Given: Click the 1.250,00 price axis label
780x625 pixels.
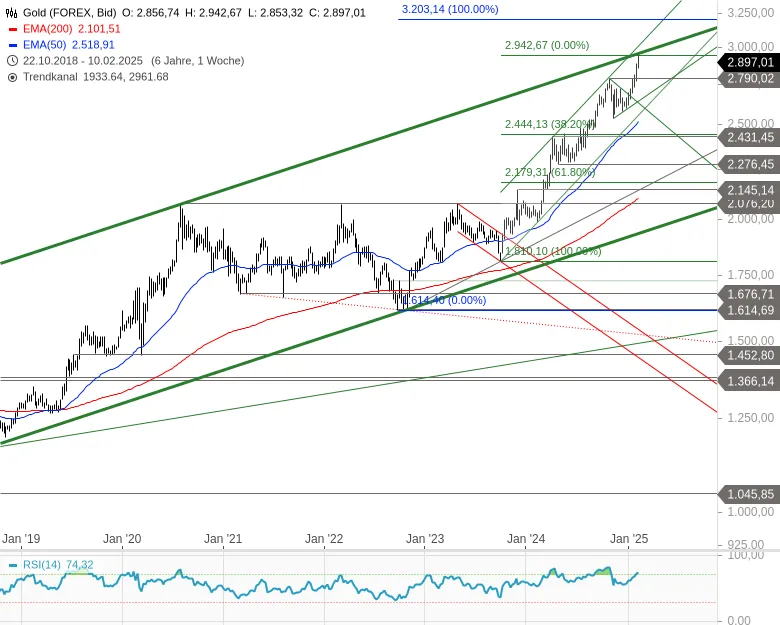Looking at the screenshot, I should tap(751, 417).
